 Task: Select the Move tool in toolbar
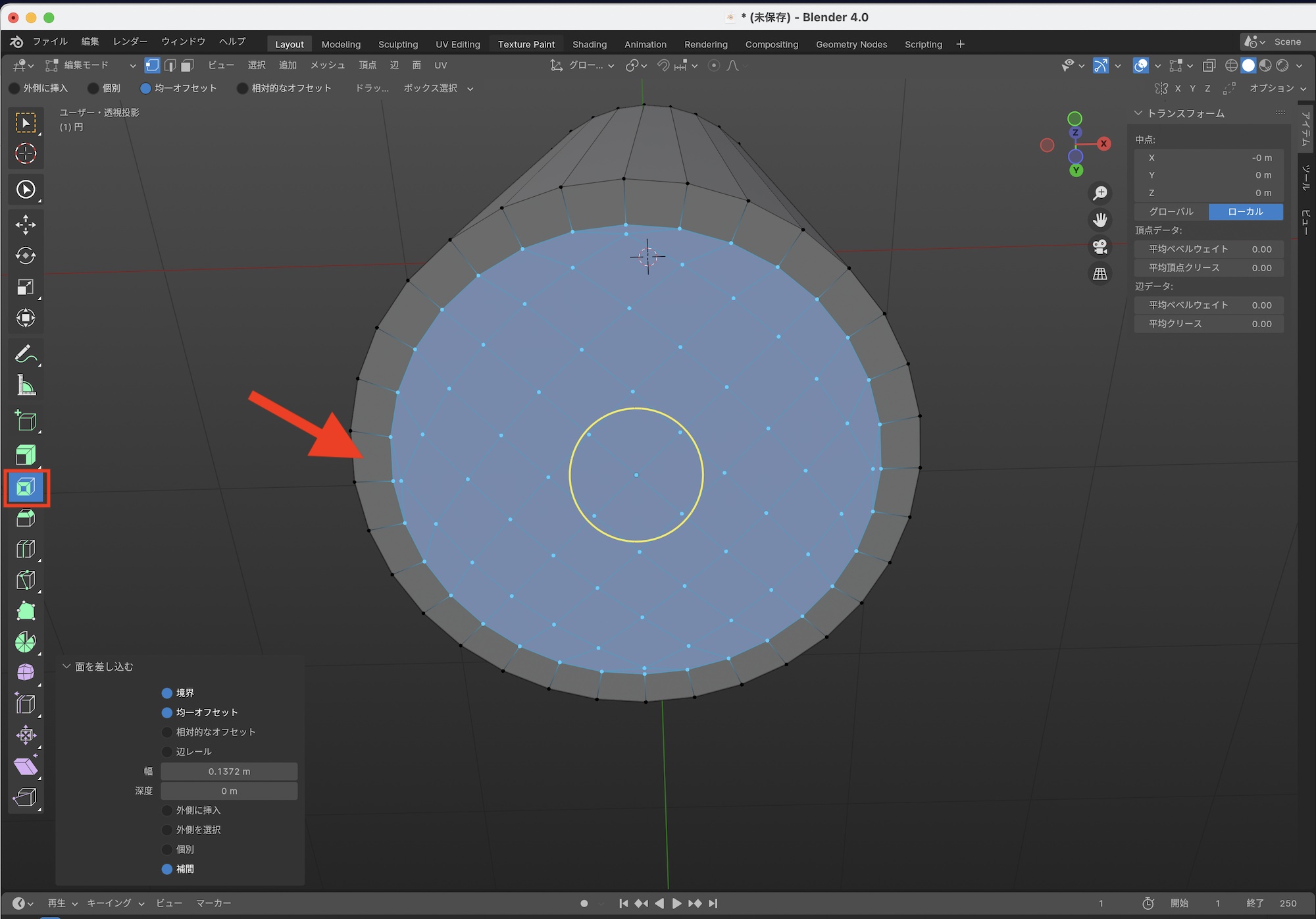click(26, 224)
